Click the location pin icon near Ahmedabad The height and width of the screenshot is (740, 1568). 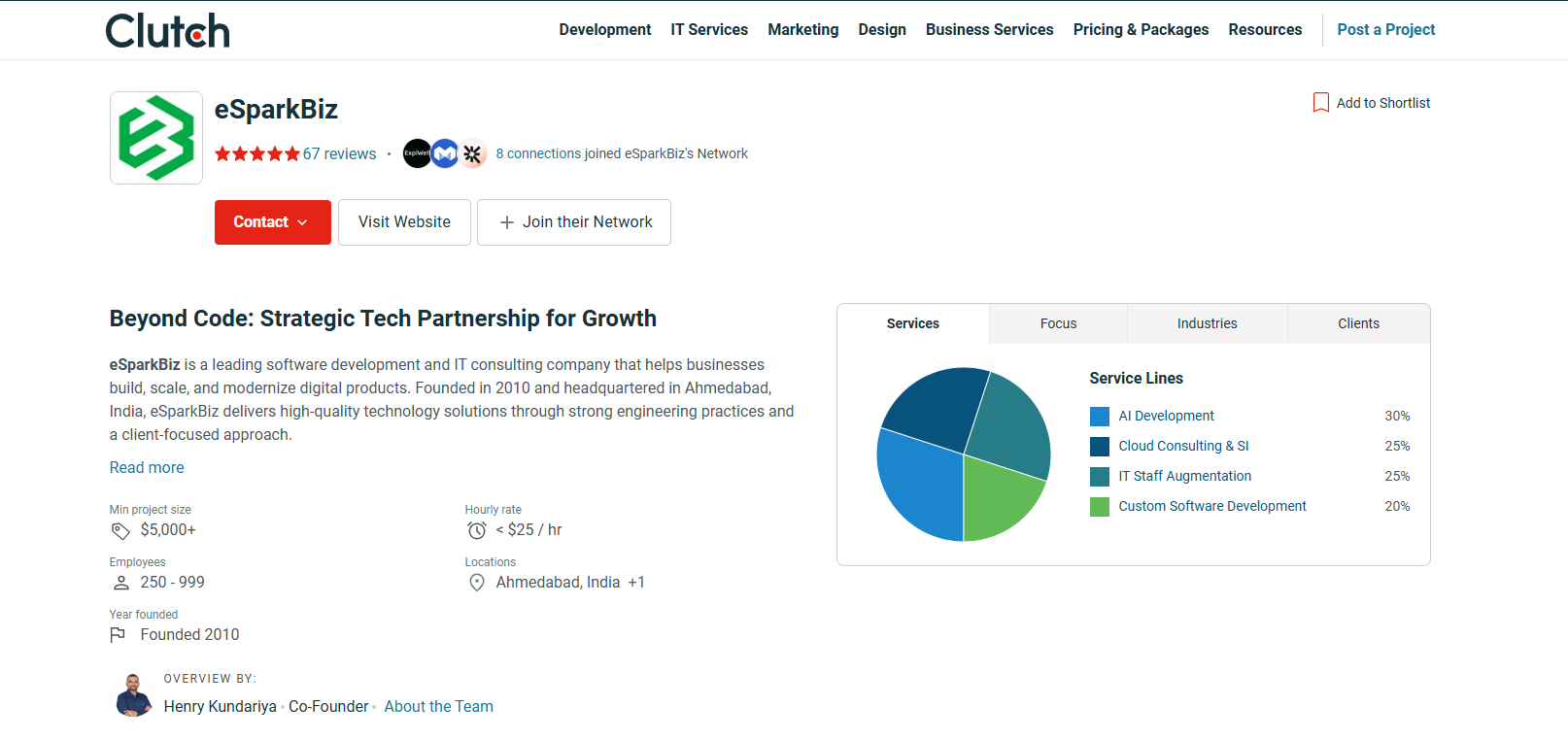477,583
